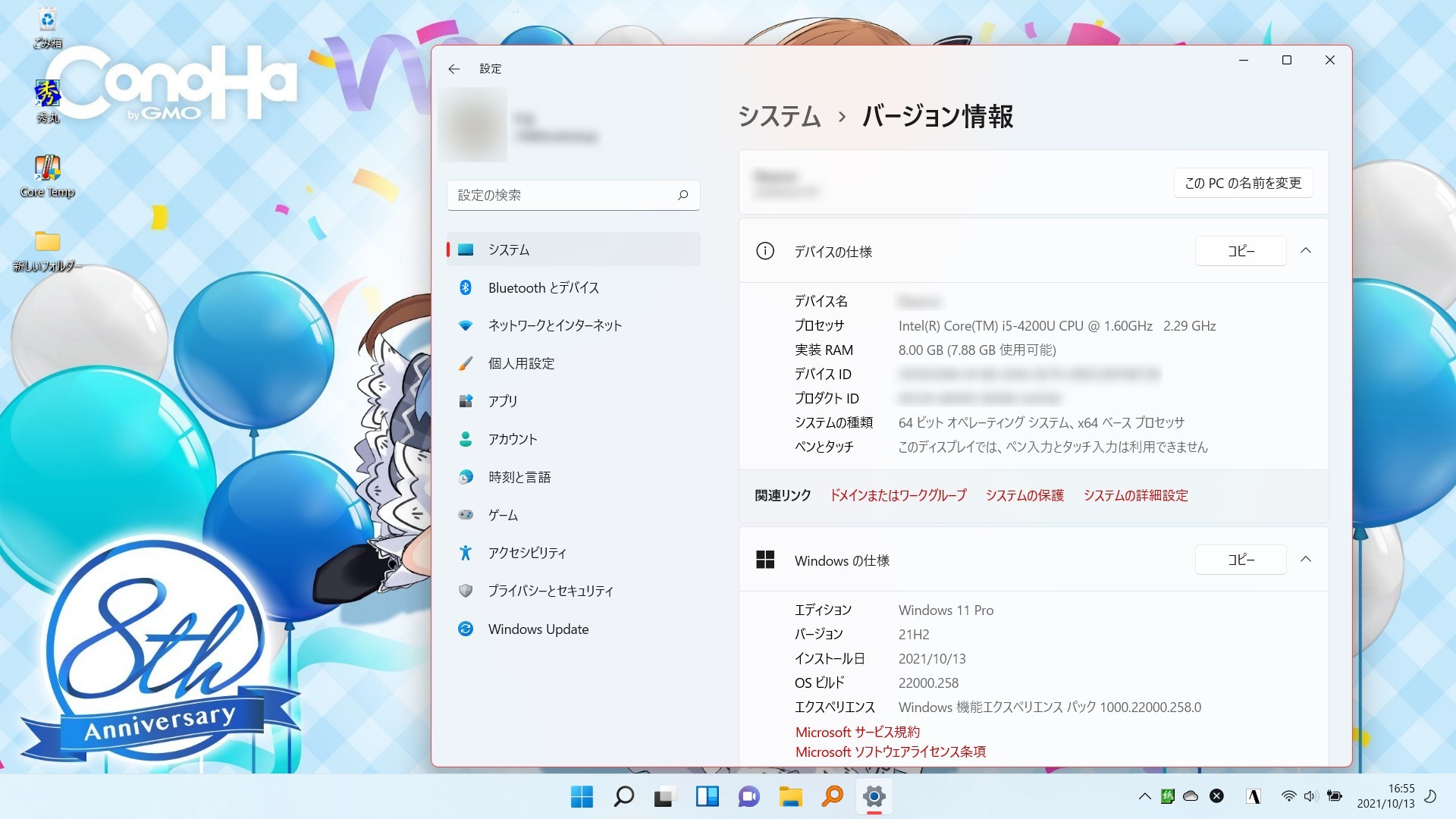Open the システム category
This screenshot has height=819, width=1456.
573,249
